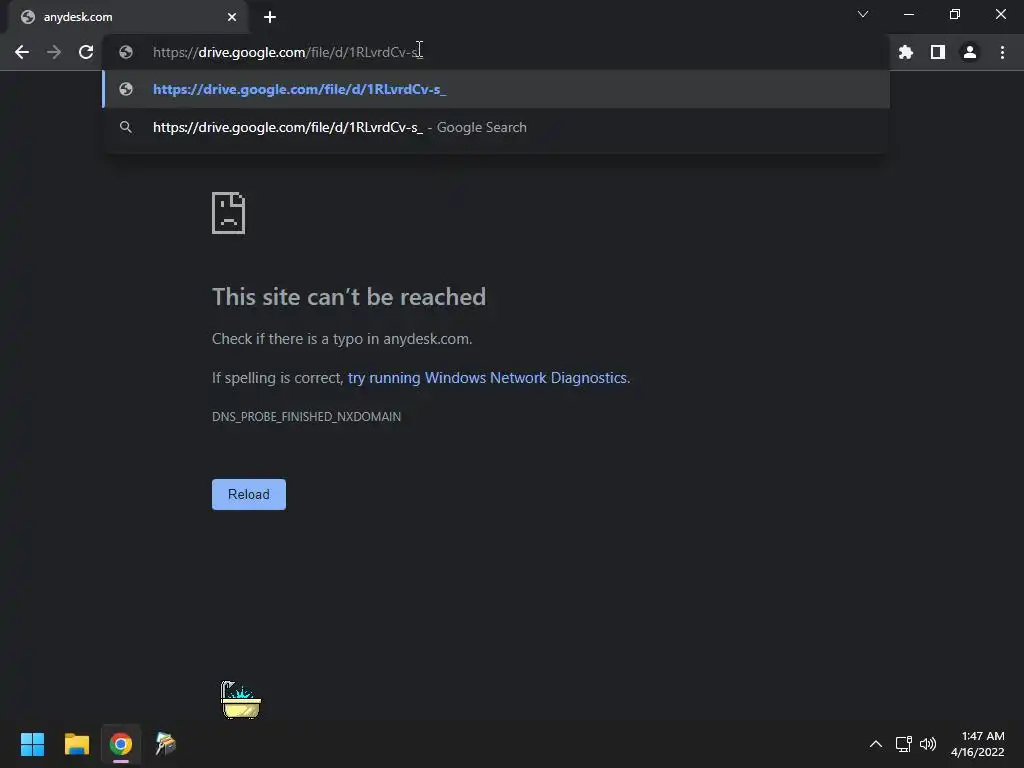This screenshot has width=1024, height=768.
Task: Choose the Google Search suggestion row
Action: (496, 127)
